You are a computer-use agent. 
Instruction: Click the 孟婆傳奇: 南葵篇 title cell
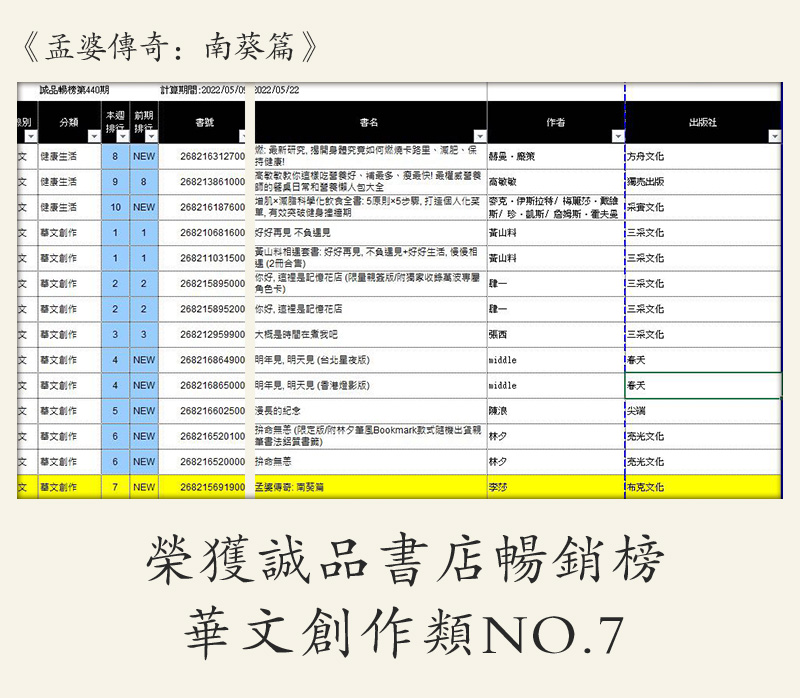coord(368,487)
